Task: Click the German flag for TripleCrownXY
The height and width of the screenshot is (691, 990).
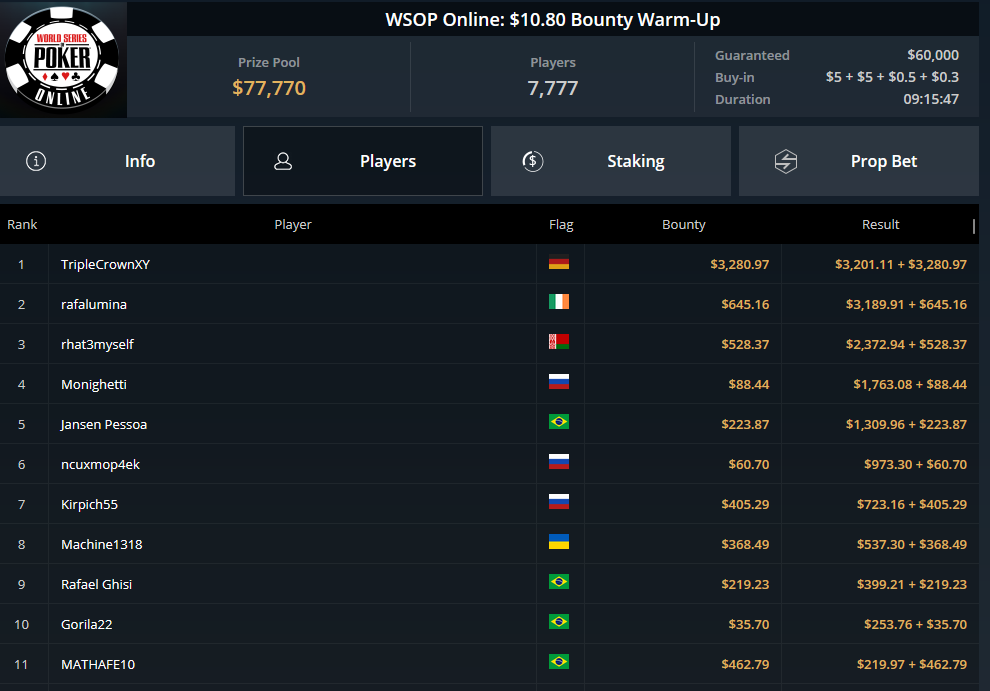Action: tap(559, 262)
